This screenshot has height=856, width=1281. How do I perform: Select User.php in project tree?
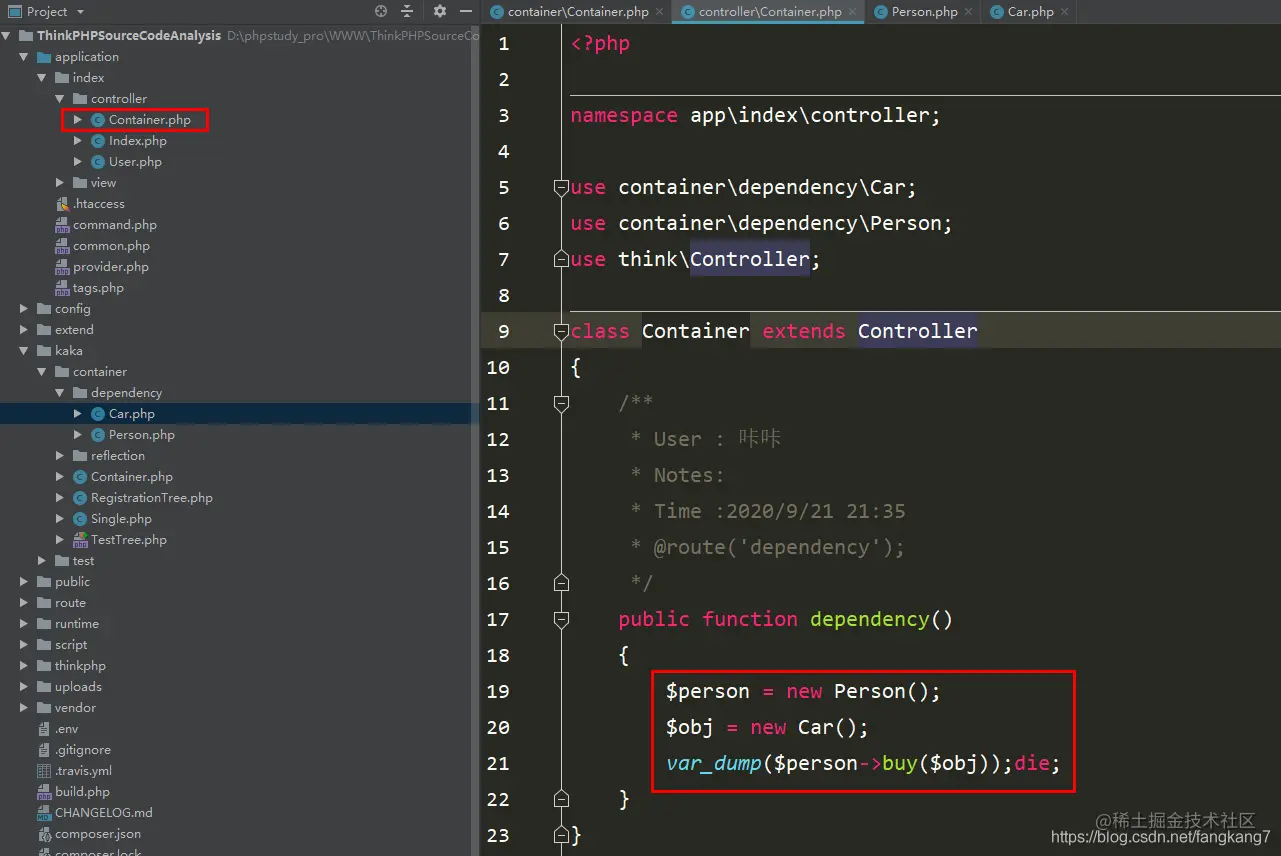(x=135, y=162)
